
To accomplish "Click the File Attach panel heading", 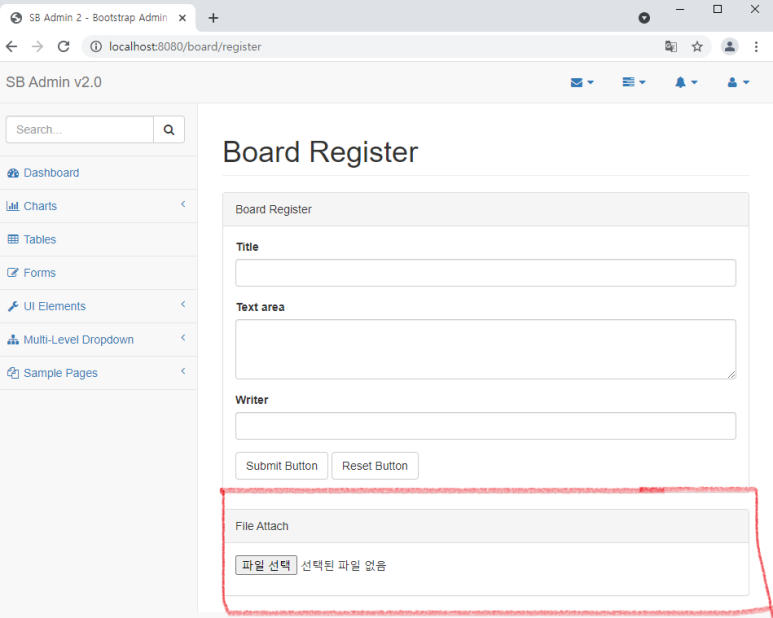I will tap(262, 526).
